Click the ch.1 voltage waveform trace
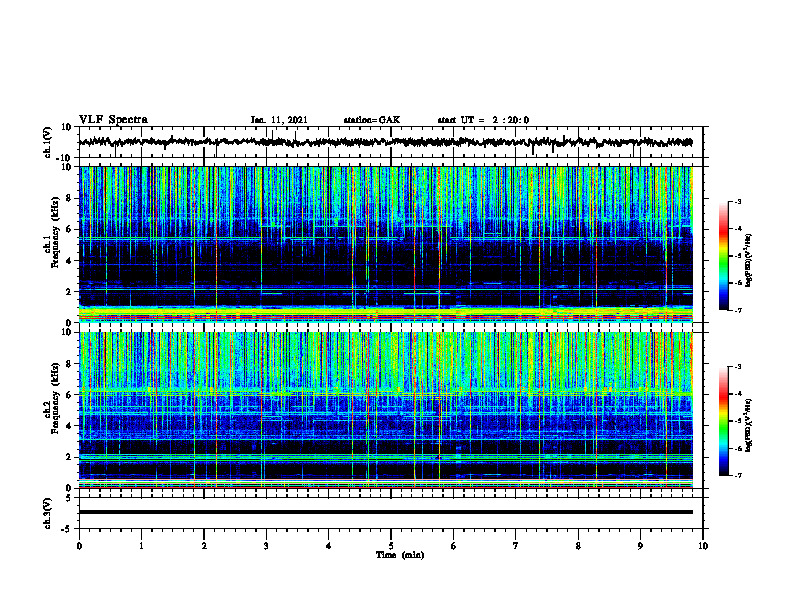The image size is (792, 612). click(385, 142)
